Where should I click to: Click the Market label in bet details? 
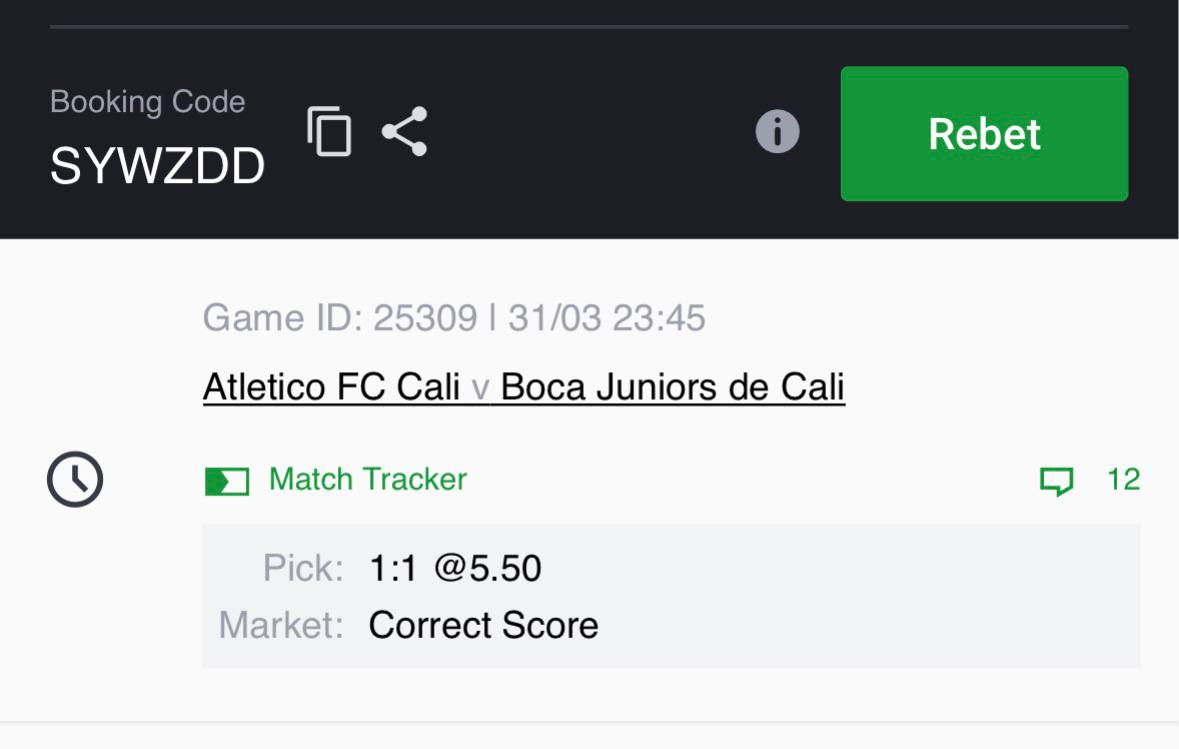pyautogui.click(x=281, y=625)
